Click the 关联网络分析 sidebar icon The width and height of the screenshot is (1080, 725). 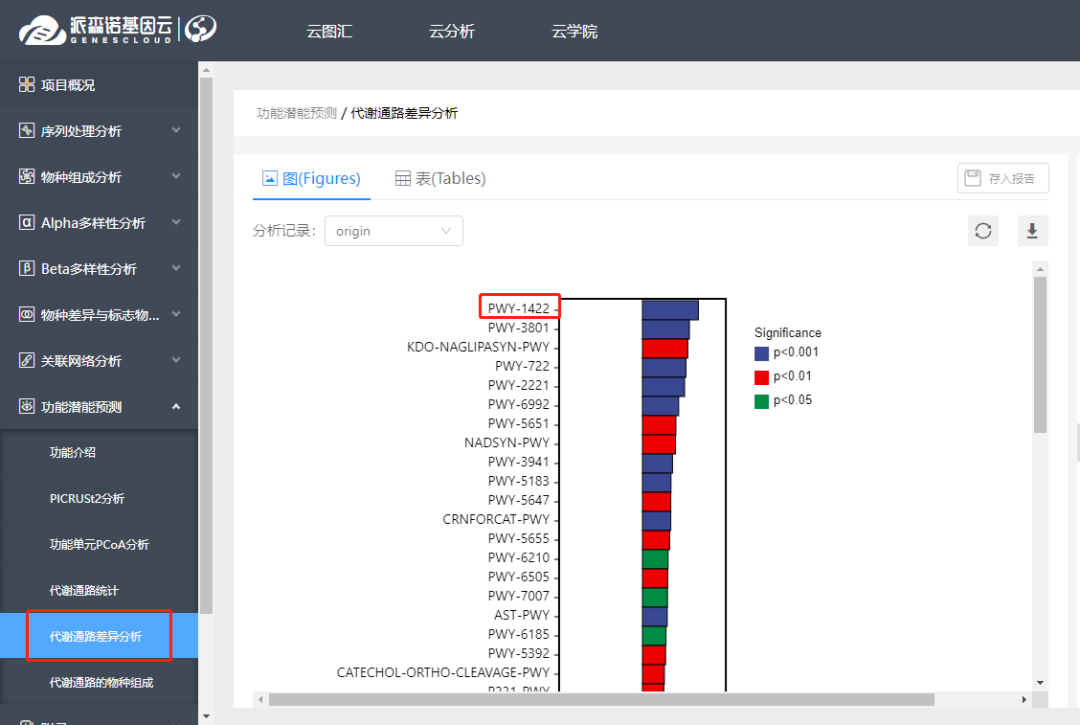tap(27, 361)
